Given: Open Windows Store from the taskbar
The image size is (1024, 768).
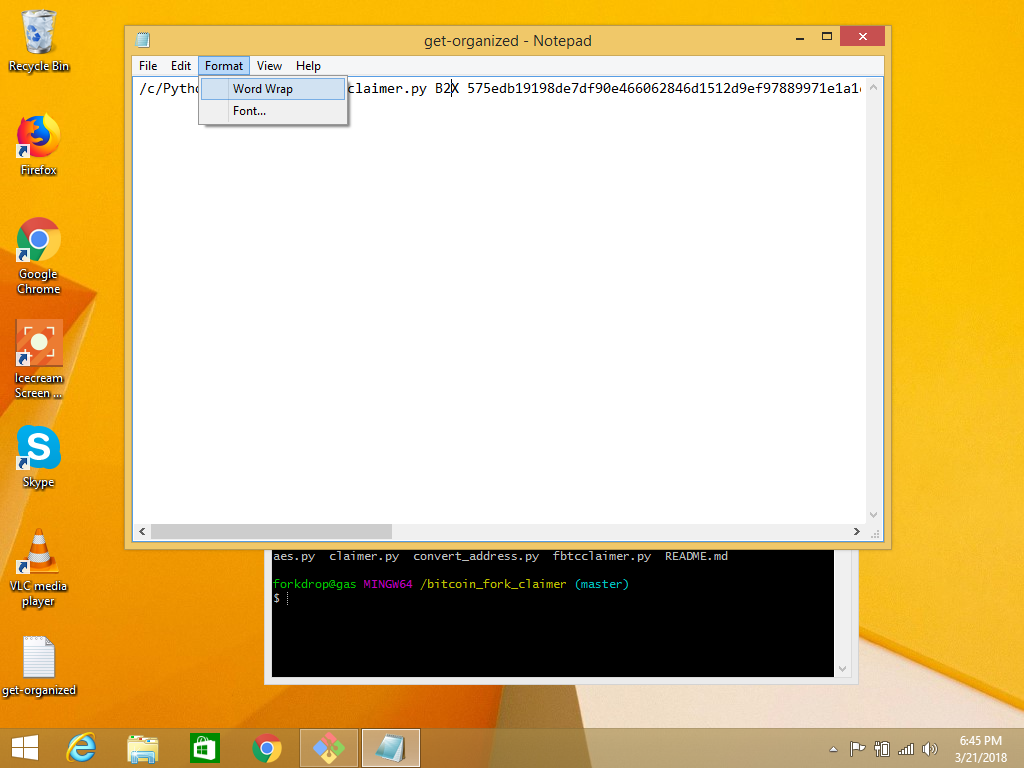Looking at the screenshot, I should (204, 748).
